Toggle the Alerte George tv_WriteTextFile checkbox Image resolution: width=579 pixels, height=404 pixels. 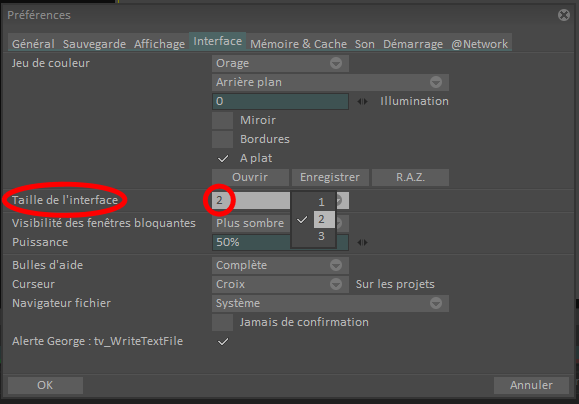[223, 342]
